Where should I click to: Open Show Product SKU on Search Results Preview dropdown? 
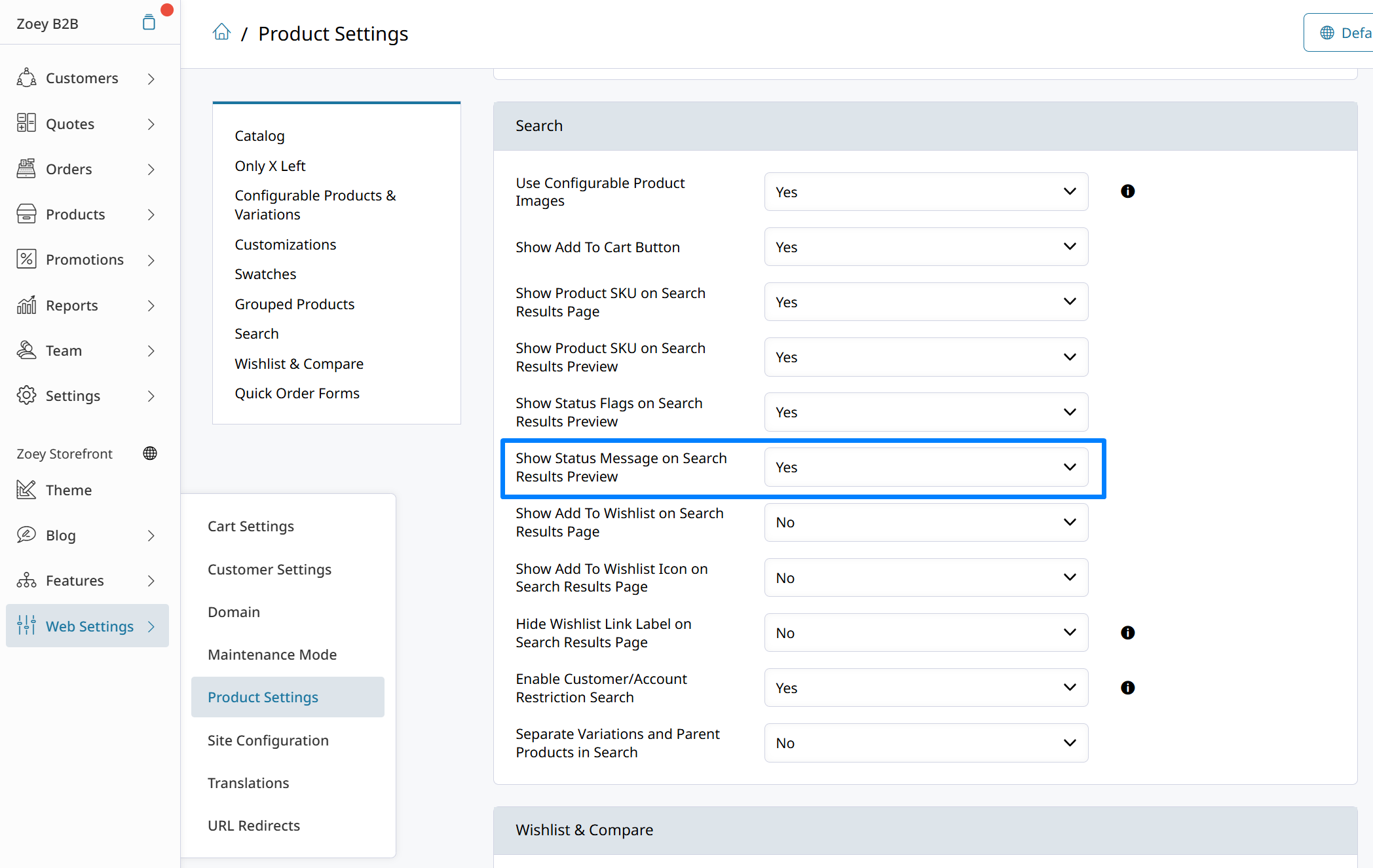pos(926,357)
